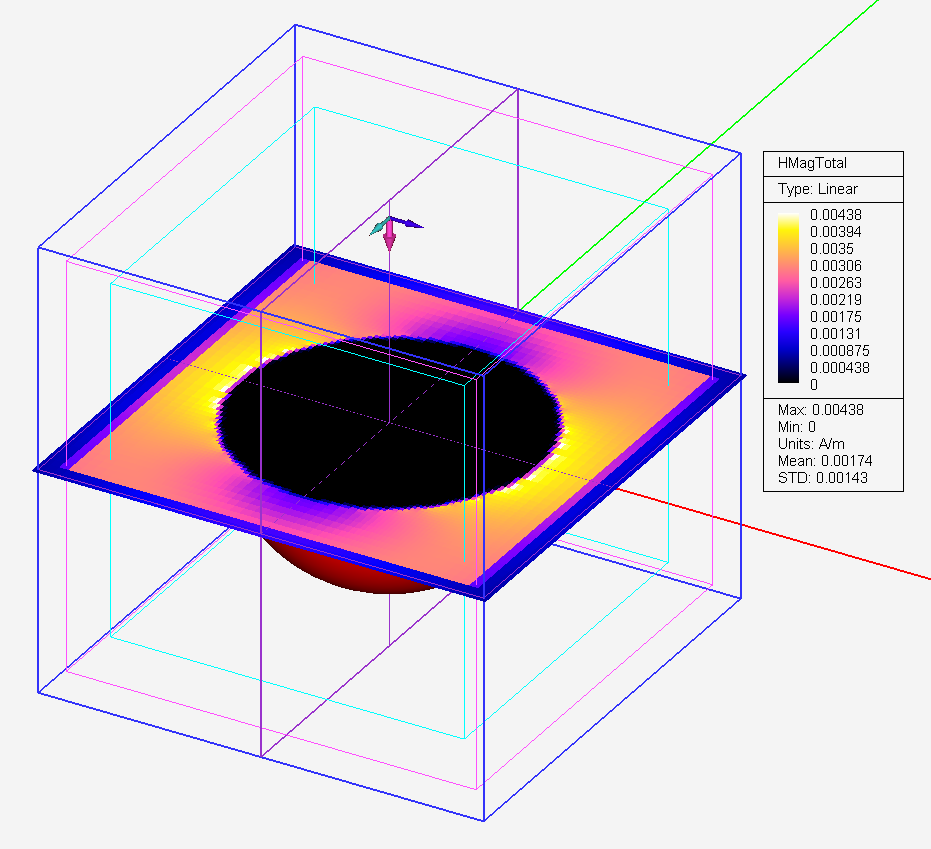The image size is (931, 849).
Task: Click the teal arrow of the axis gizmo
Action: (x=377, y=228)
